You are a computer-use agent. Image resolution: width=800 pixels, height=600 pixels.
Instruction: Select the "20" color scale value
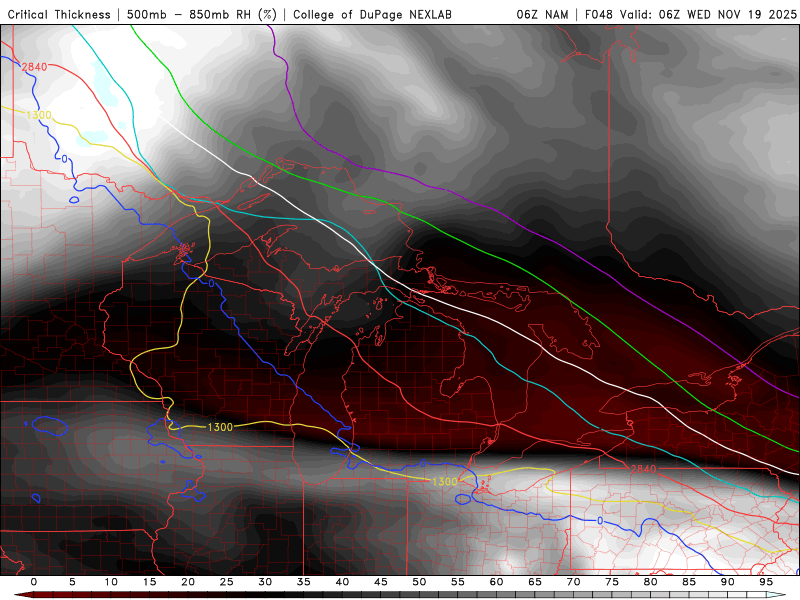[188, 582]
